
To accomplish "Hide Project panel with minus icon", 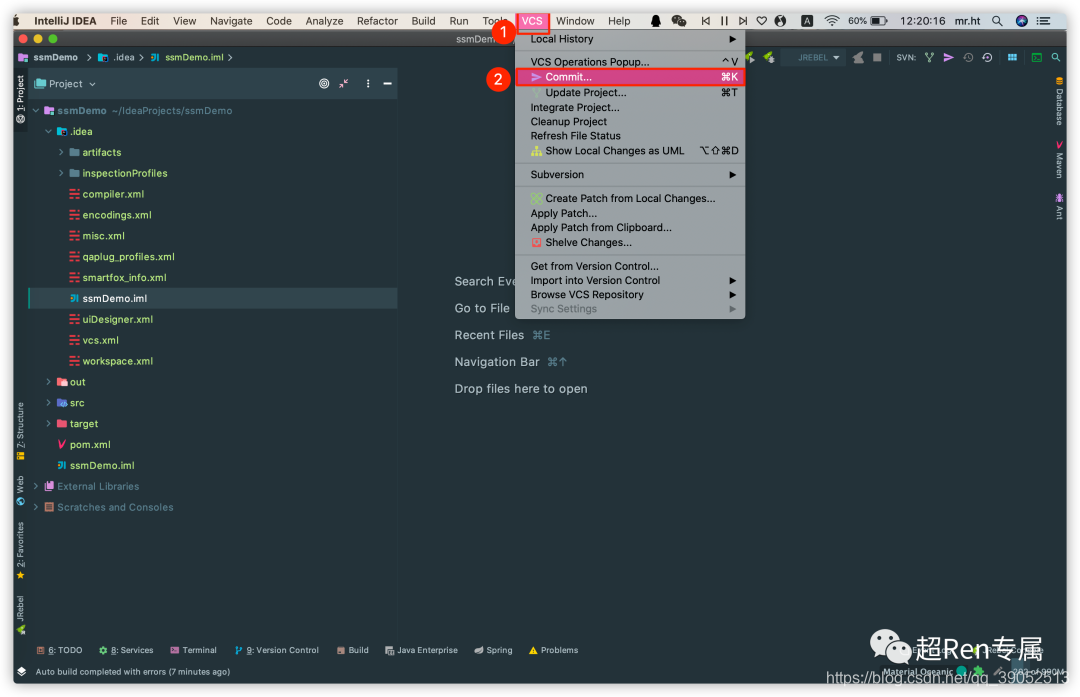I will pyautogui.click(x=388, y=83).
